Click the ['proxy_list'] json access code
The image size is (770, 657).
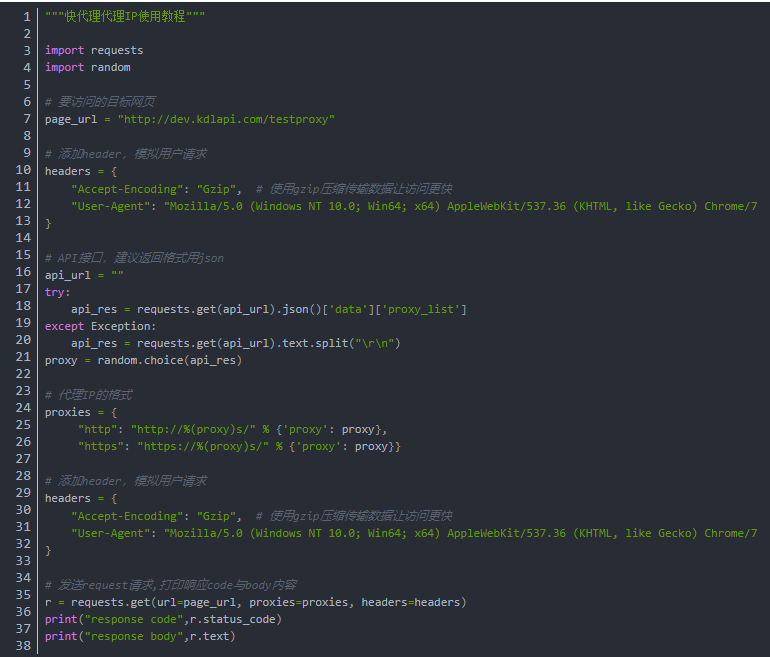421,309
